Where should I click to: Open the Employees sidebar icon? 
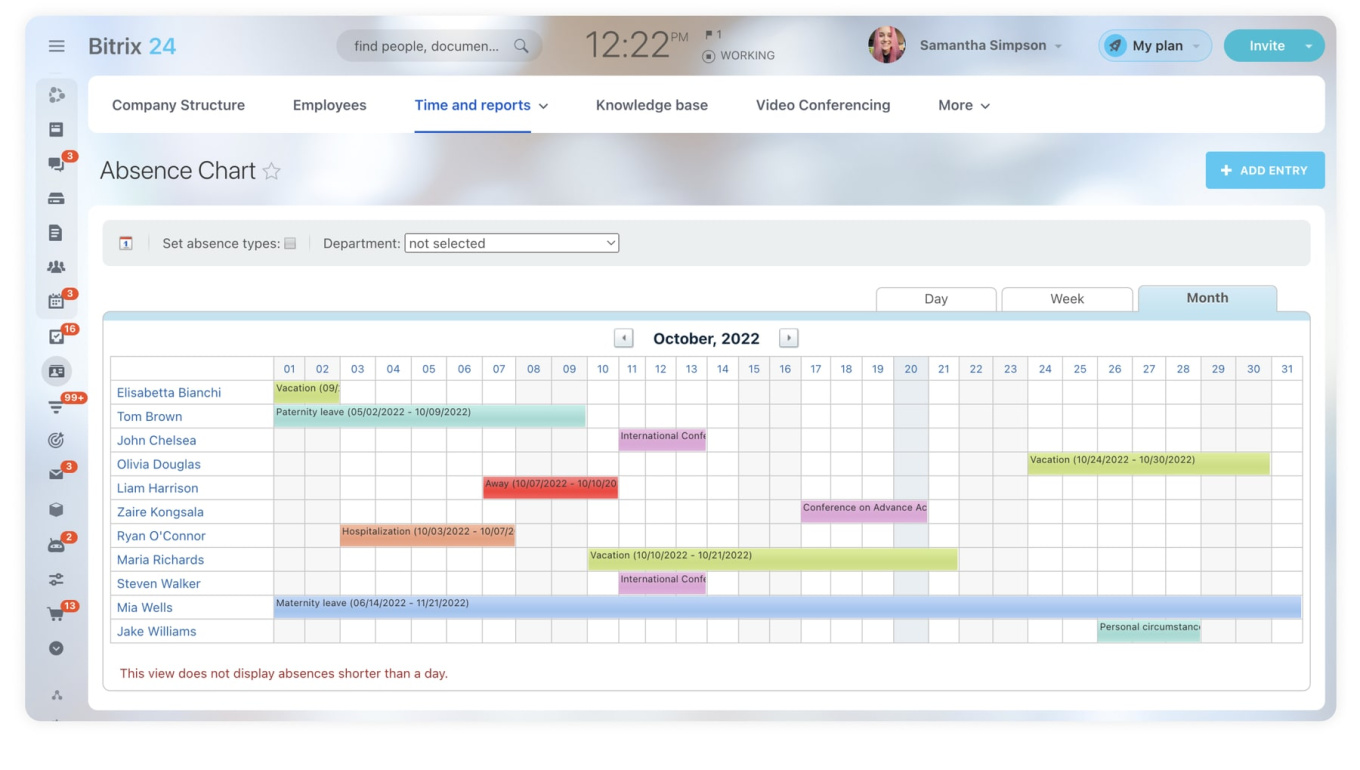(57, 267)
